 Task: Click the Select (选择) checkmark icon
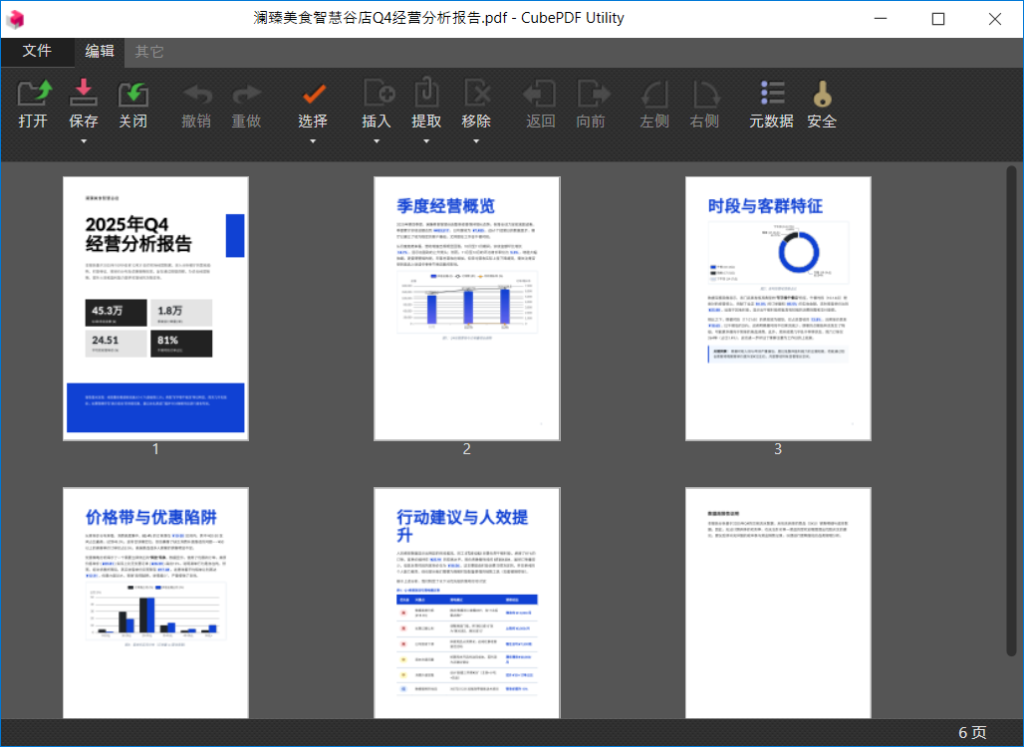pos(313,96)
